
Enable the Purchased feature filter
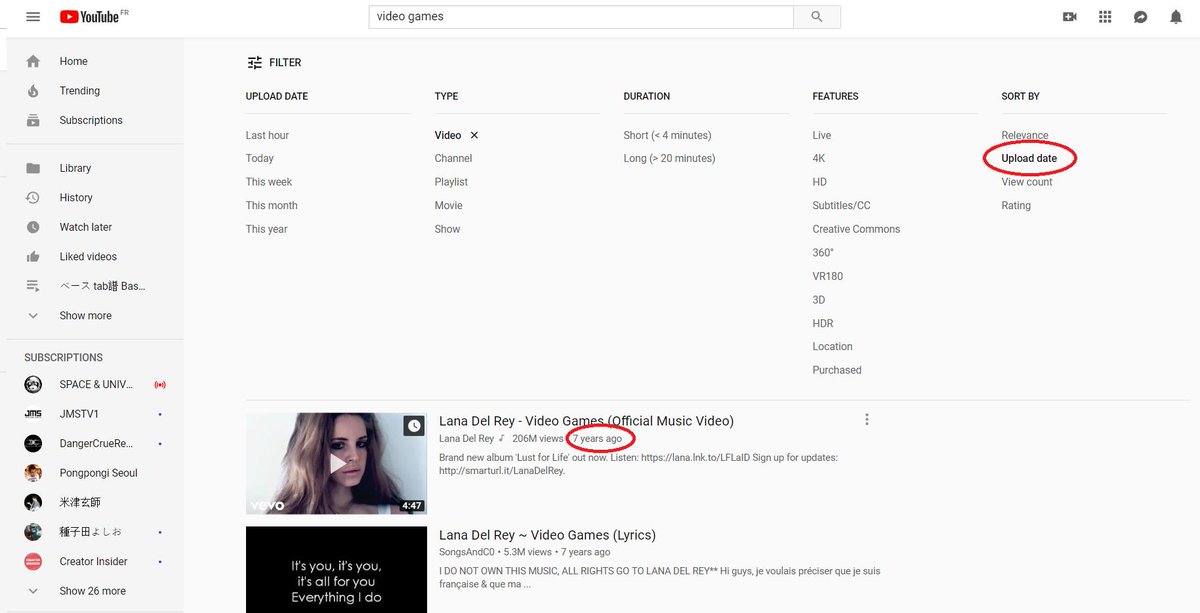[836, 370]
